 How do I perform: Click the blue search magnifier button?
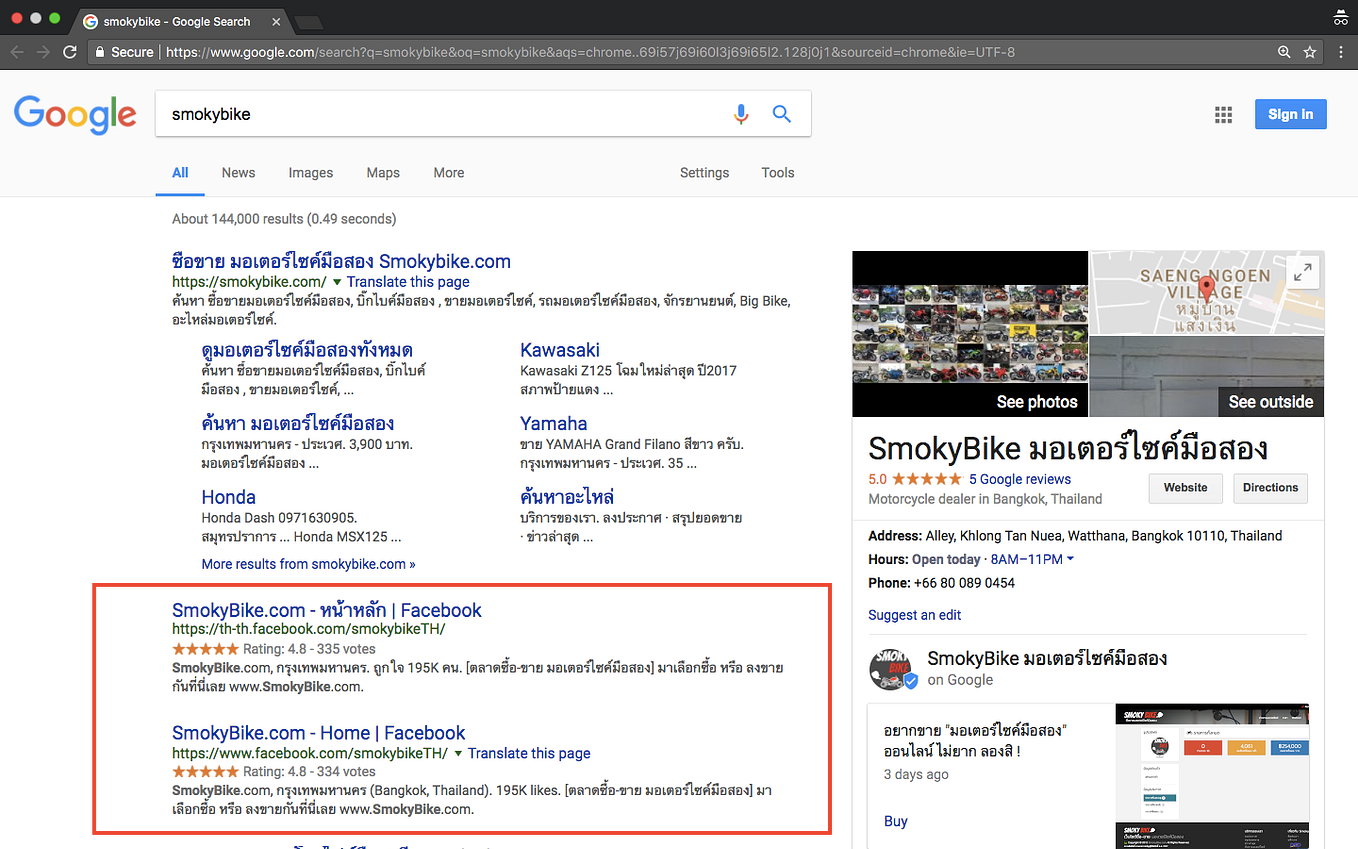[782, 114]
